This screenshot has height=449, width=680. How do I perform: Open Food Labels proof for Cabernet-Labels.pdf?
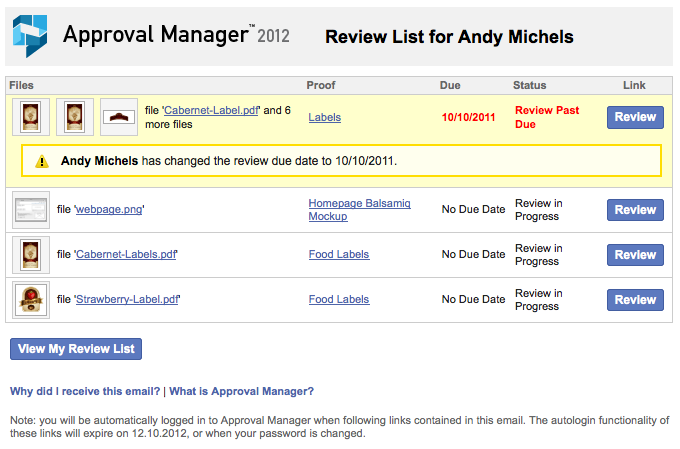coord(339,254)
